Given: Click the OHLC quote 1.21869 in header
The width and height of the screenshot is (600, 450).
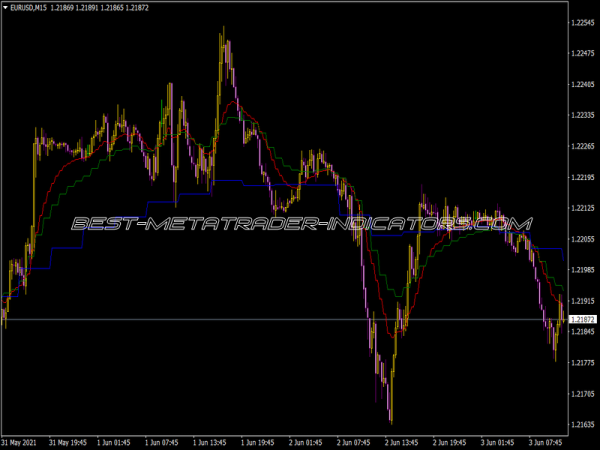Looking at the screenshot, I should pos(62,8).
